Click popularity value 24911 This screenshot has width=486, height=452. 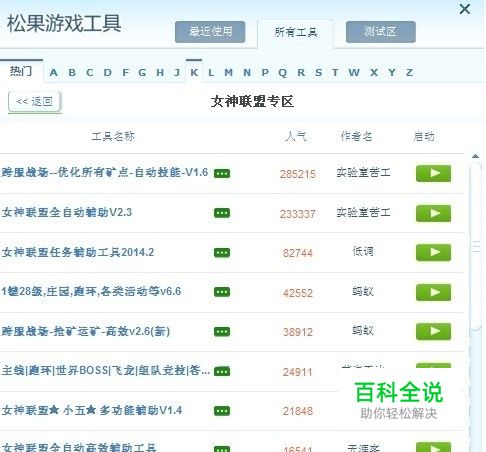point(298,372)
